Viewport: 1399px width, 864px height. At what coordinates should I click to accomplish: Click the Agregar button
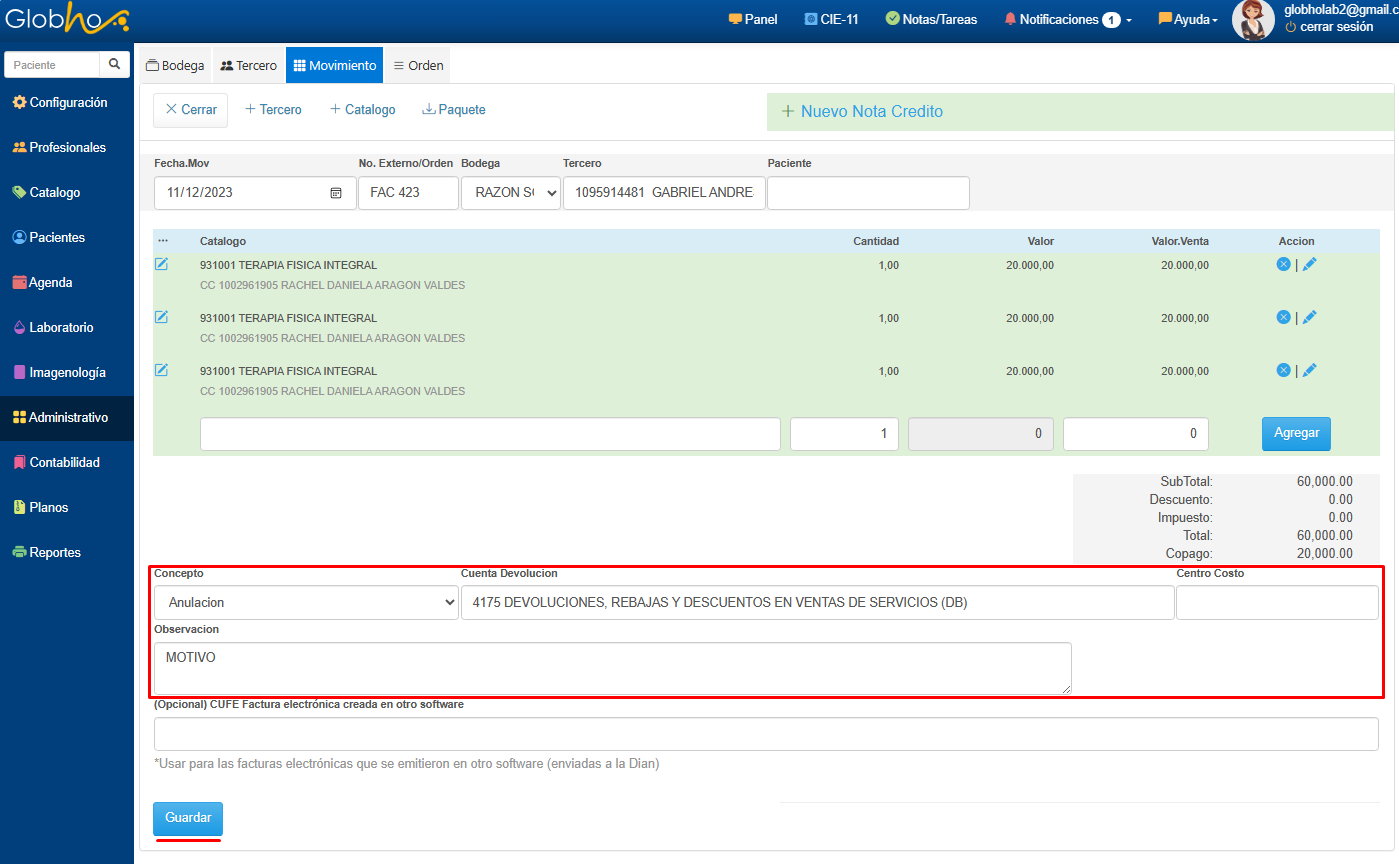coord(1296,434)
